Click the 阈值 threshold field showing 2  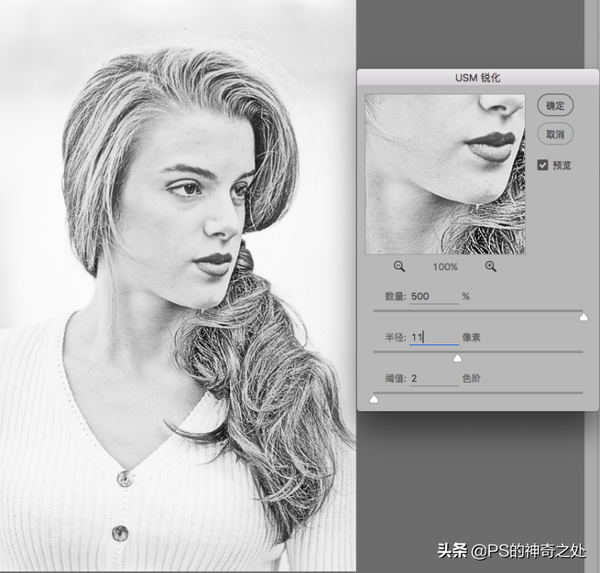tap(434, 379)
